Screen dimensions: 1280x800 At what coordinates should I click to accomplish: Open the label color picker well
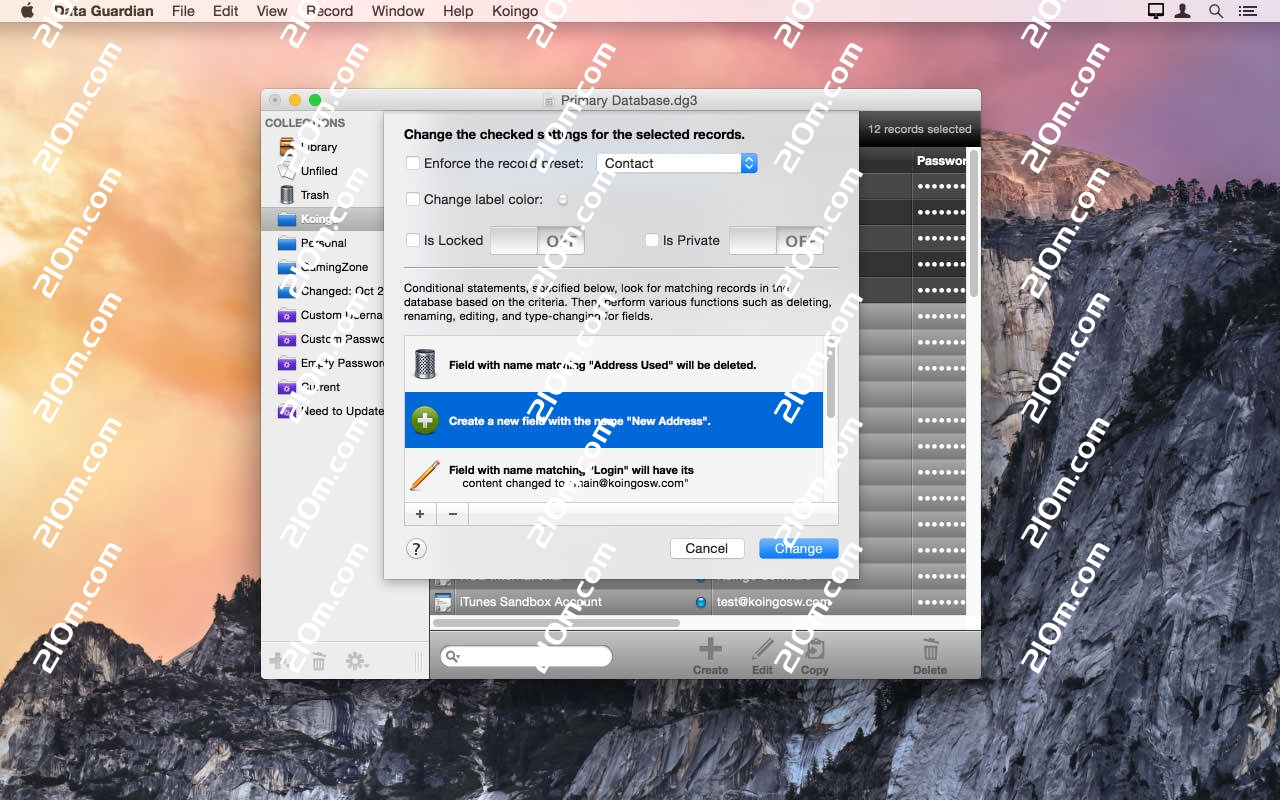click(x=563, y=199)
